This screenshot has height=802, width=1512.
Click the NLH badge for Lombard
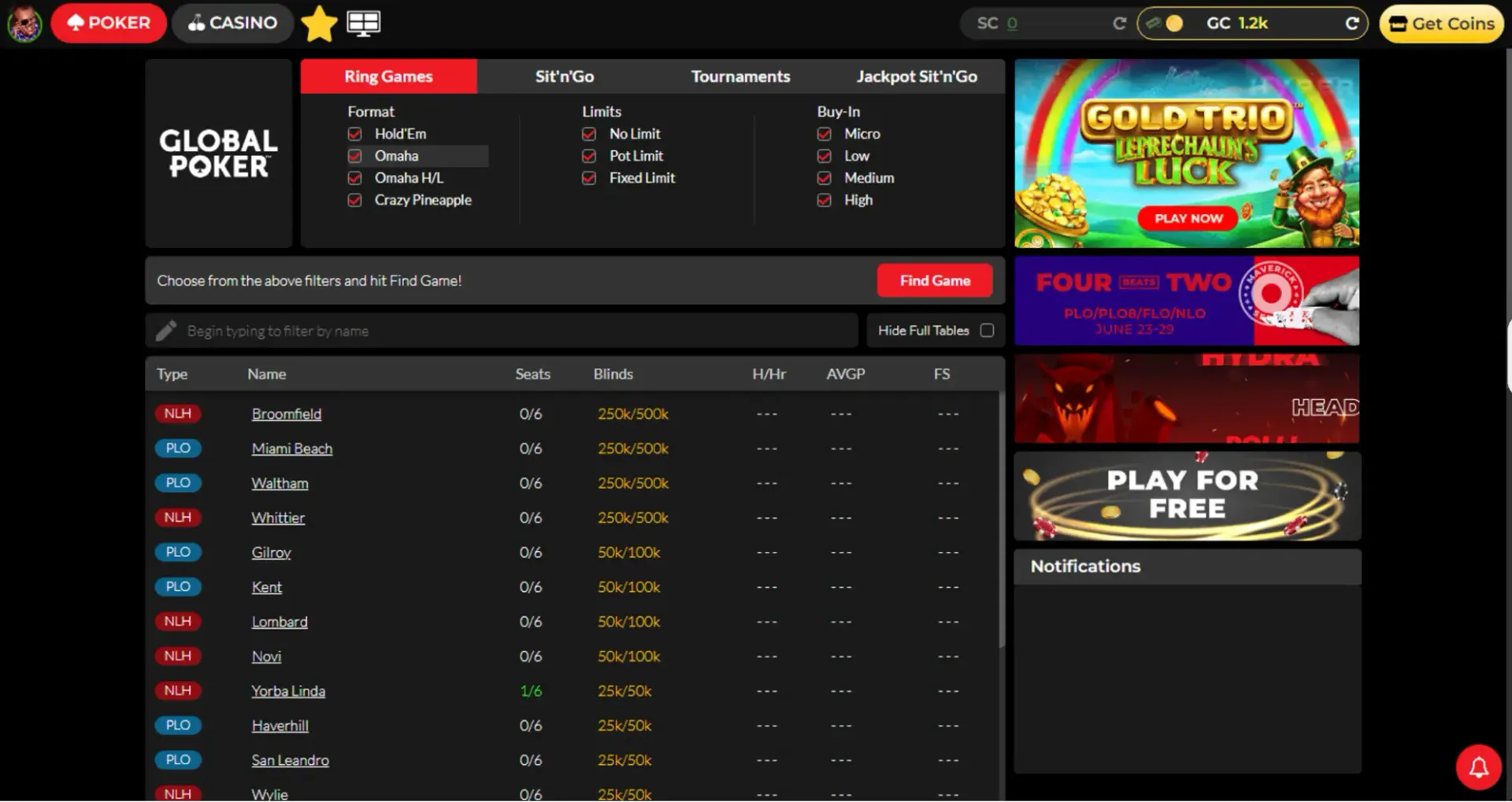[178, 621]
